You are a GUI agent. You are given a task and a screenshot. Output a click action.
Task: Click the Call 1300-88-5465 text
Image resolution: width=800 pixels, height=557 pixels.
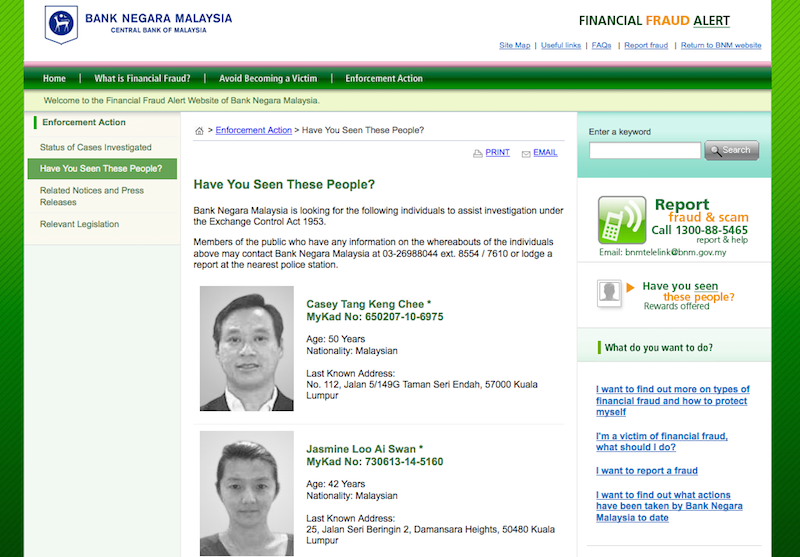point(699,230)
